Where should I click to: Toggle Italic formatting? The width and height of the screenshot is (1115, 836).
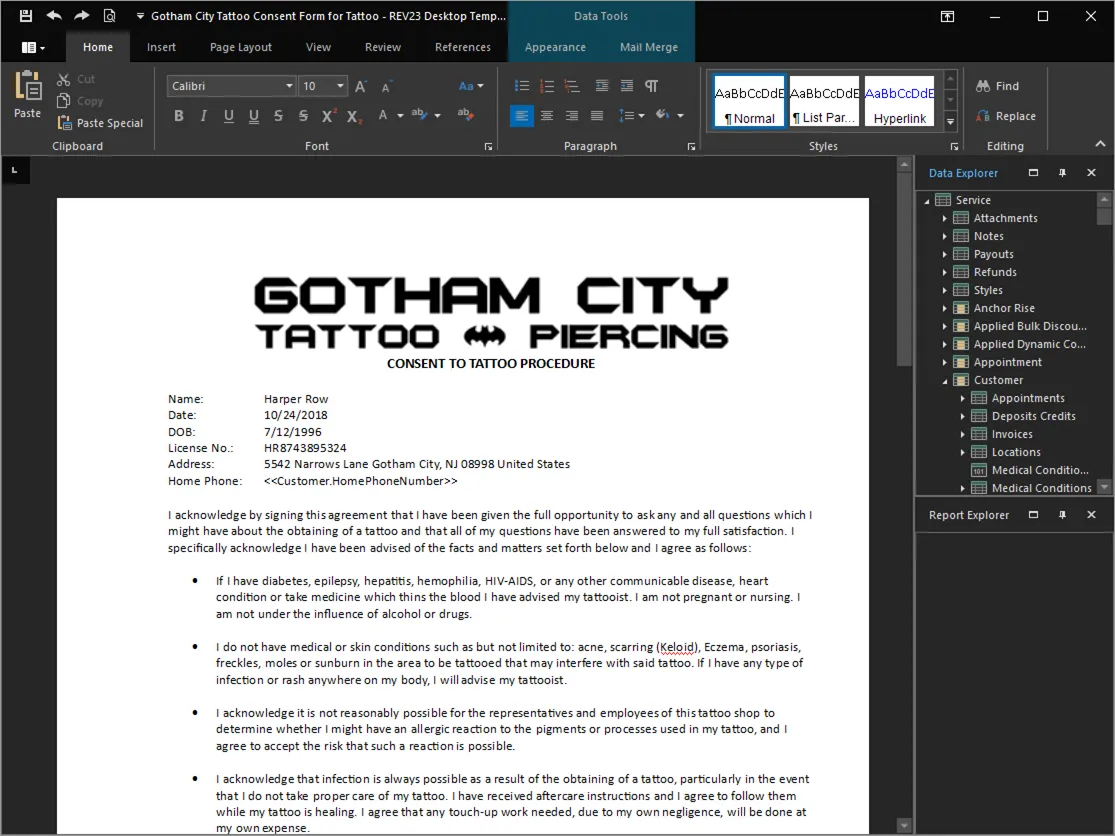203,116
